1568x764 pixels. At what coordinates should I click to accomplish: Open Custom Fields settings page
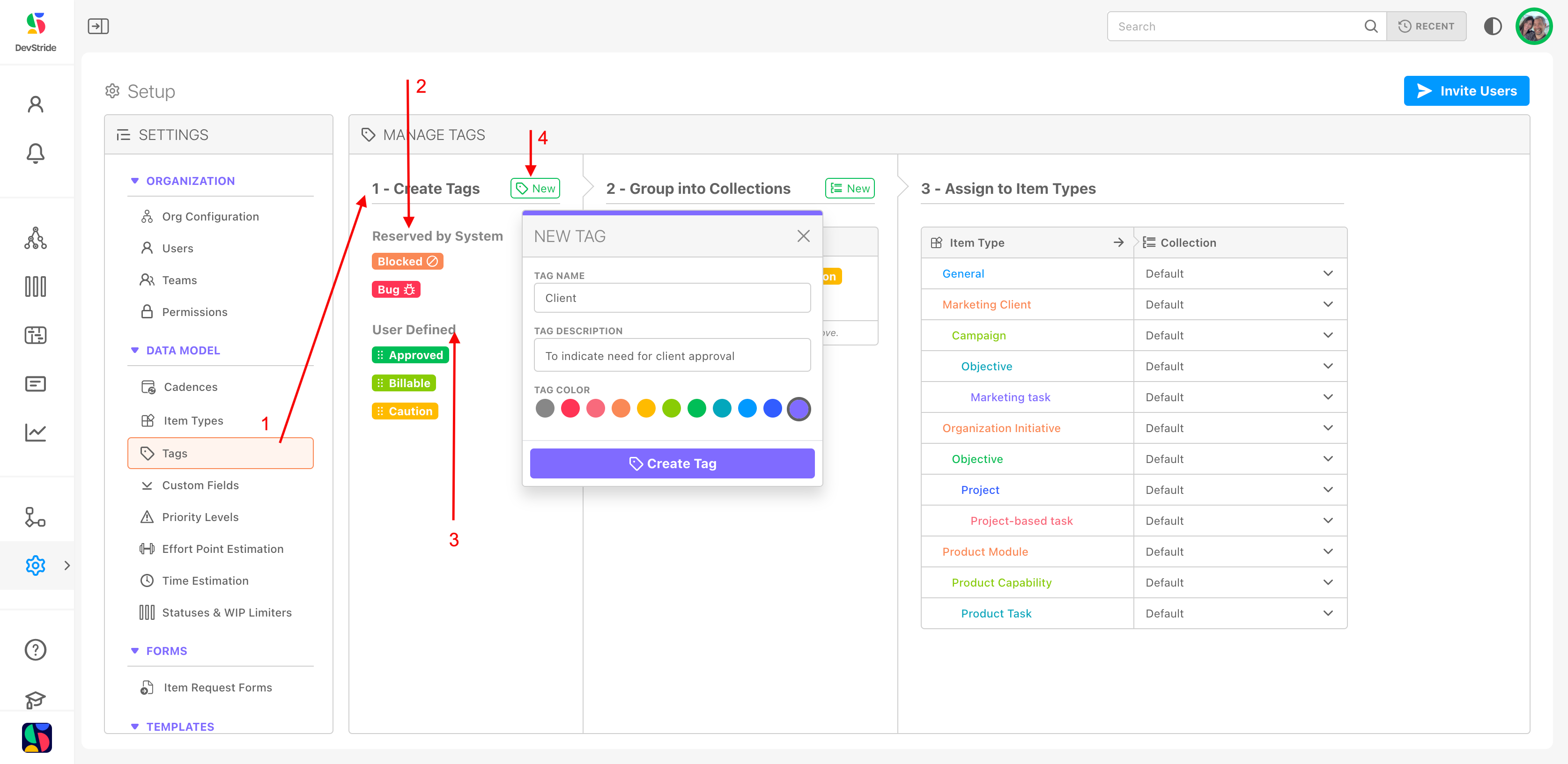pos(200,485)
